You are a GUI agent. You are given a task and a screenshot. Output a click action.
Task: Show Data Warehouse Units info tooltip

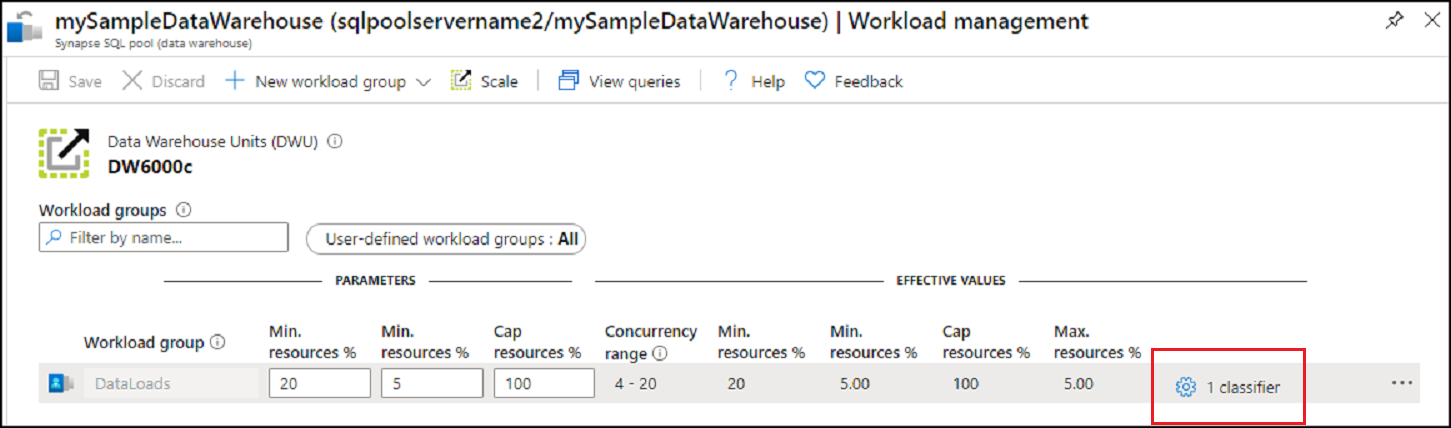[x=335, y=142]
